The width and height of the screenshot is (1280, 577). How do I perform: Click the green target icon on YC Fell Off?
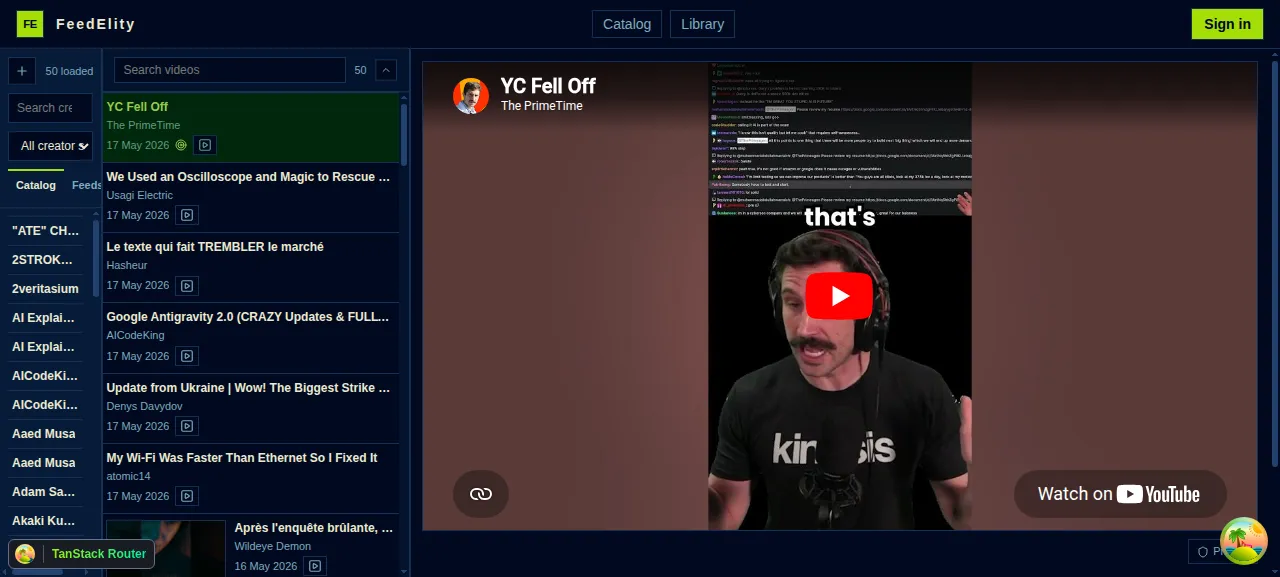click(x=181, y=145)
